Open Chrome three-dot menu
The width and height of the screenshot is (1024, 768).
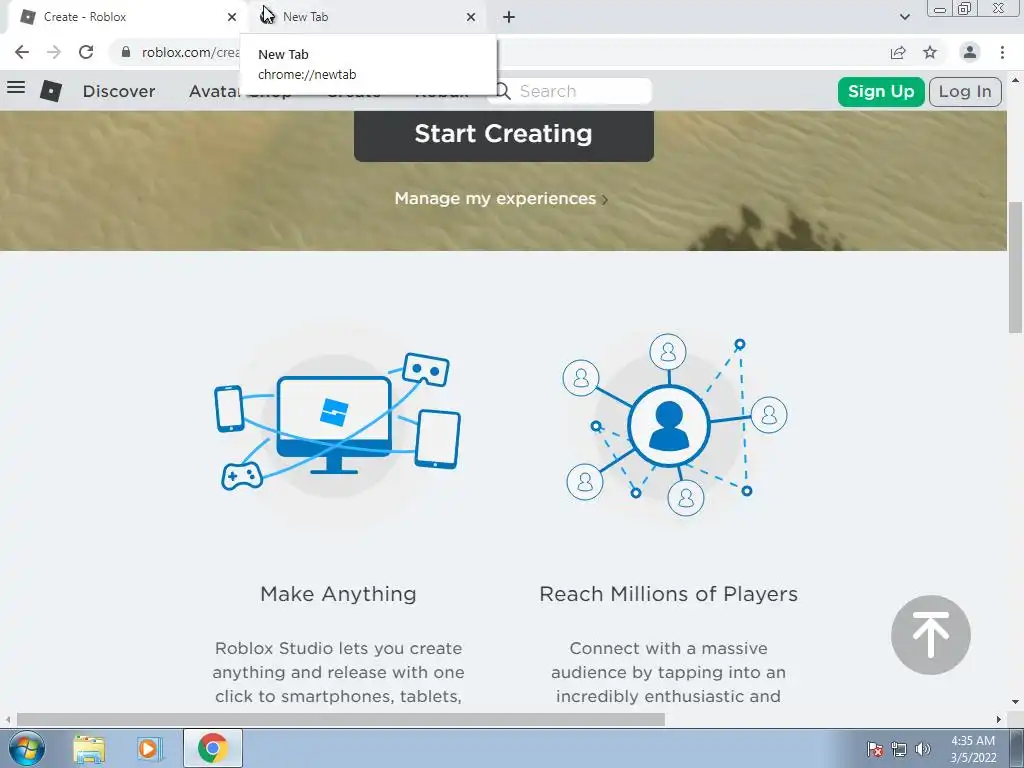(x=1002, y=52)
